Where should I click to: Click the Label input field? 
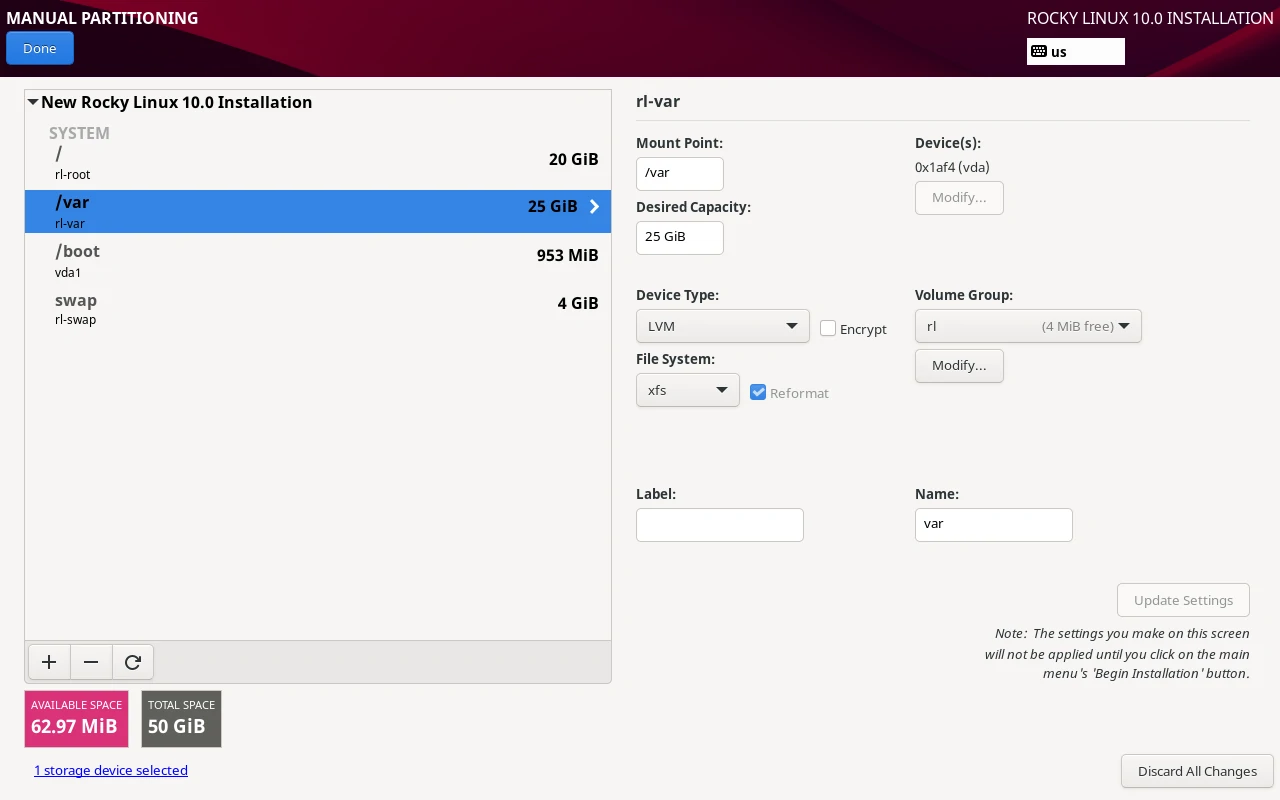click(720, 525)
